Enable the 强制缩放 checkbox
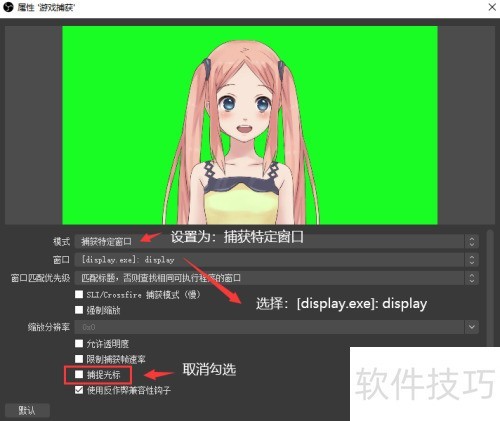The image size is (500, 421). [79, 310]
